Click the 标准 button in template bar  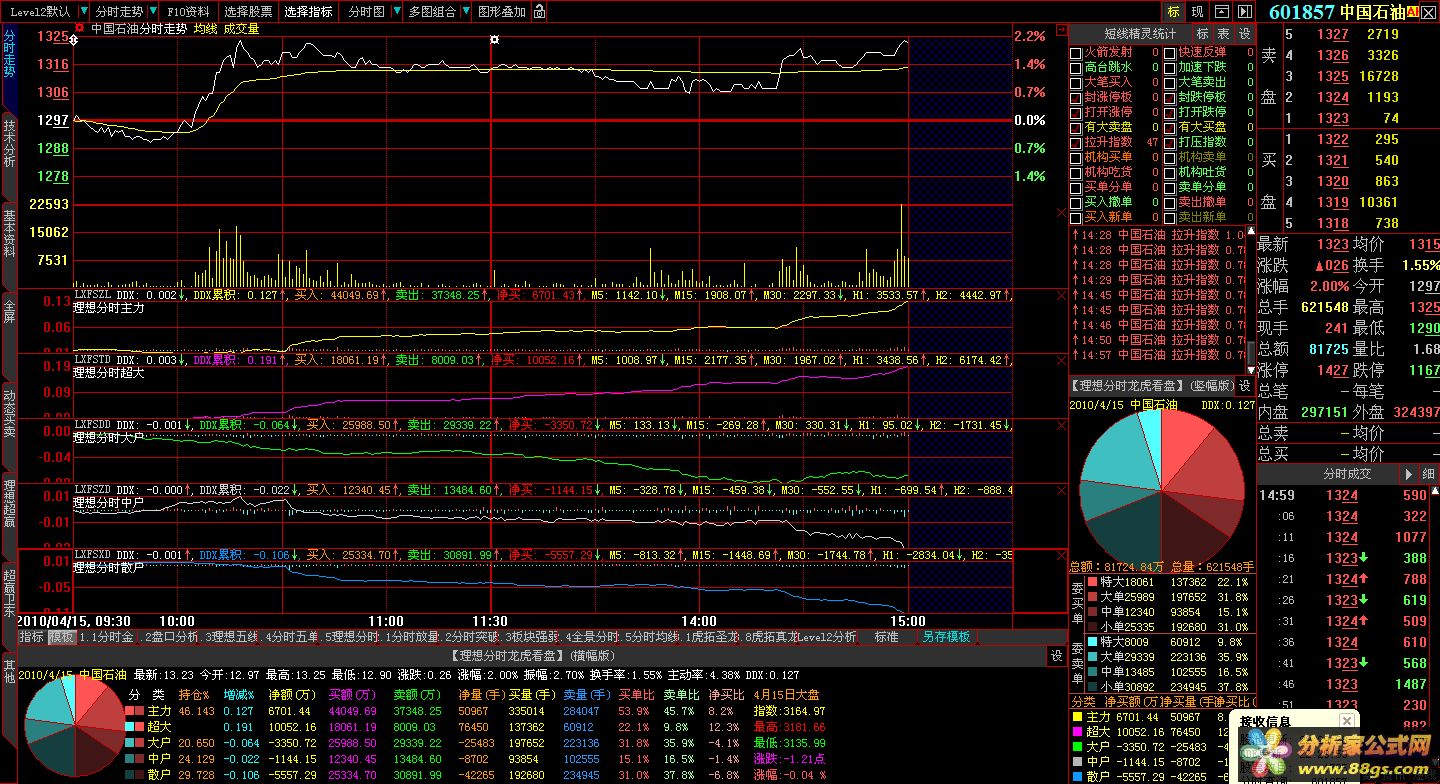pos(886,636)
